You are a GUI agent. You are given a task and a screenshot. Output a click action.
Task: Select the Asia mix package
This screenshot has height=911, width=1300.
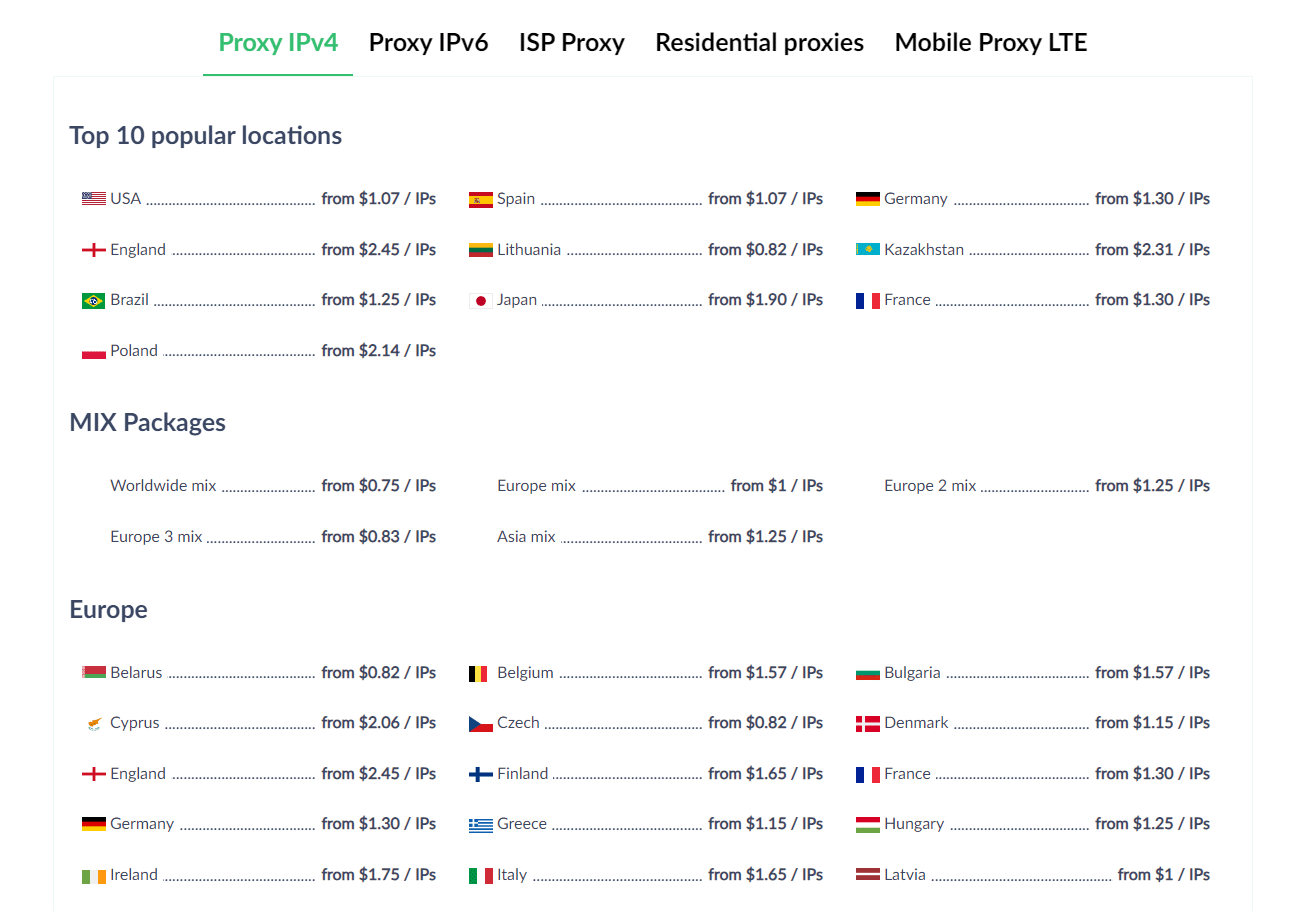click(x=526, y=537)
